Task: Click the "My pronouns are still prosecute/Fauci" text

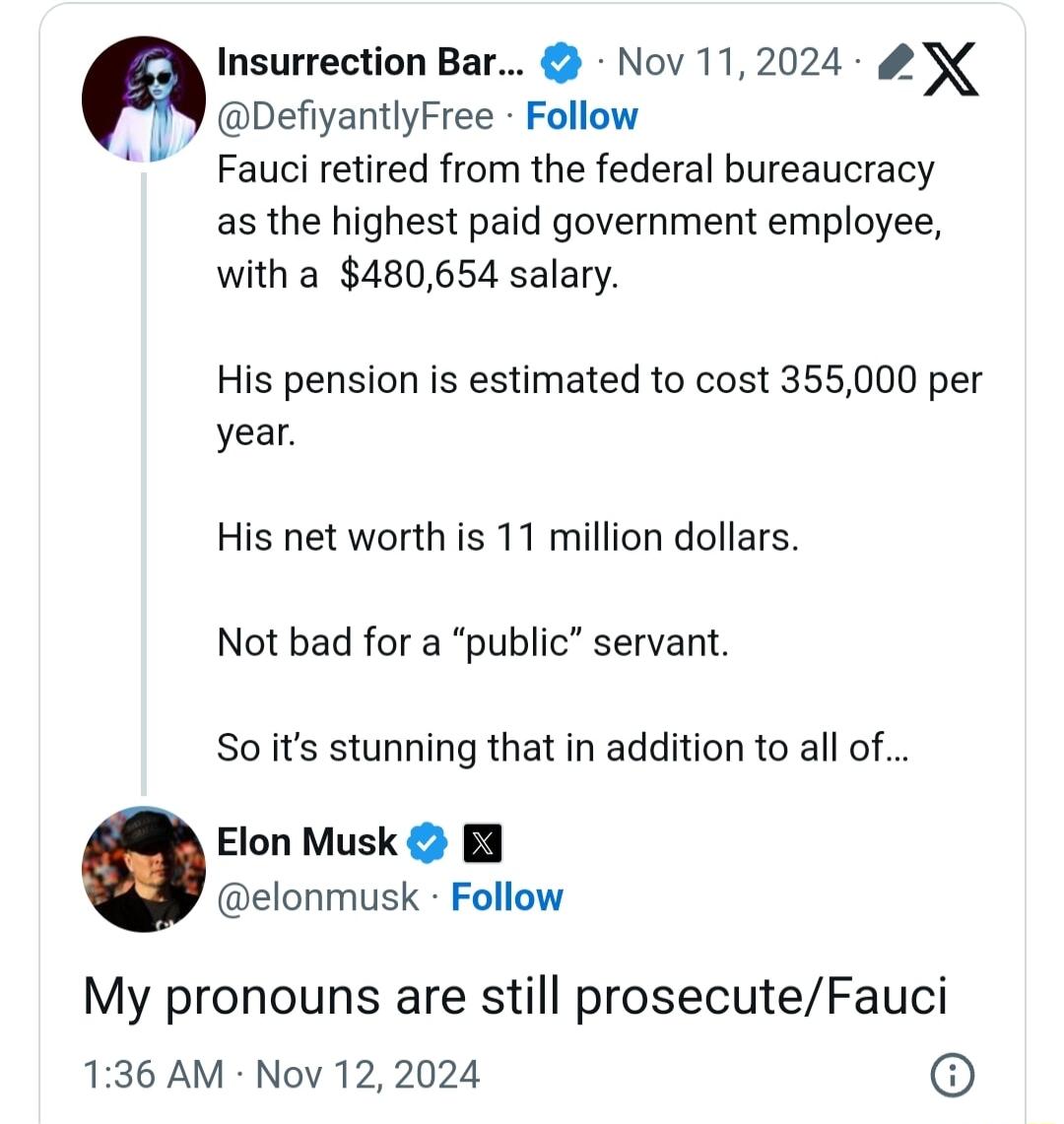Action: [514, 996]
